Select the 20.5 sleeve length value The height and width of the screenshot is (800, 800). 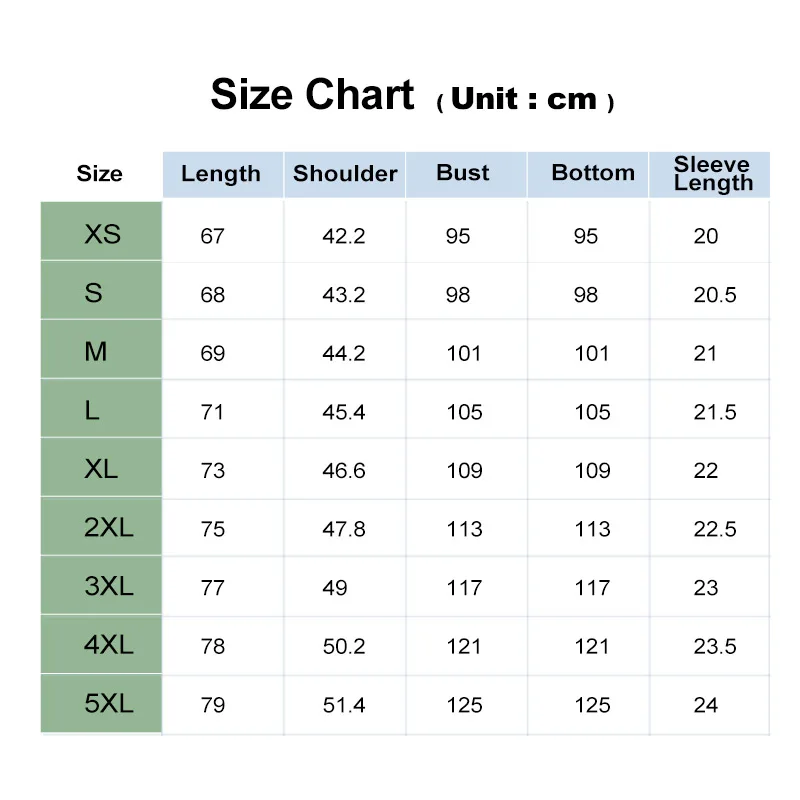[x=715, y=295]
